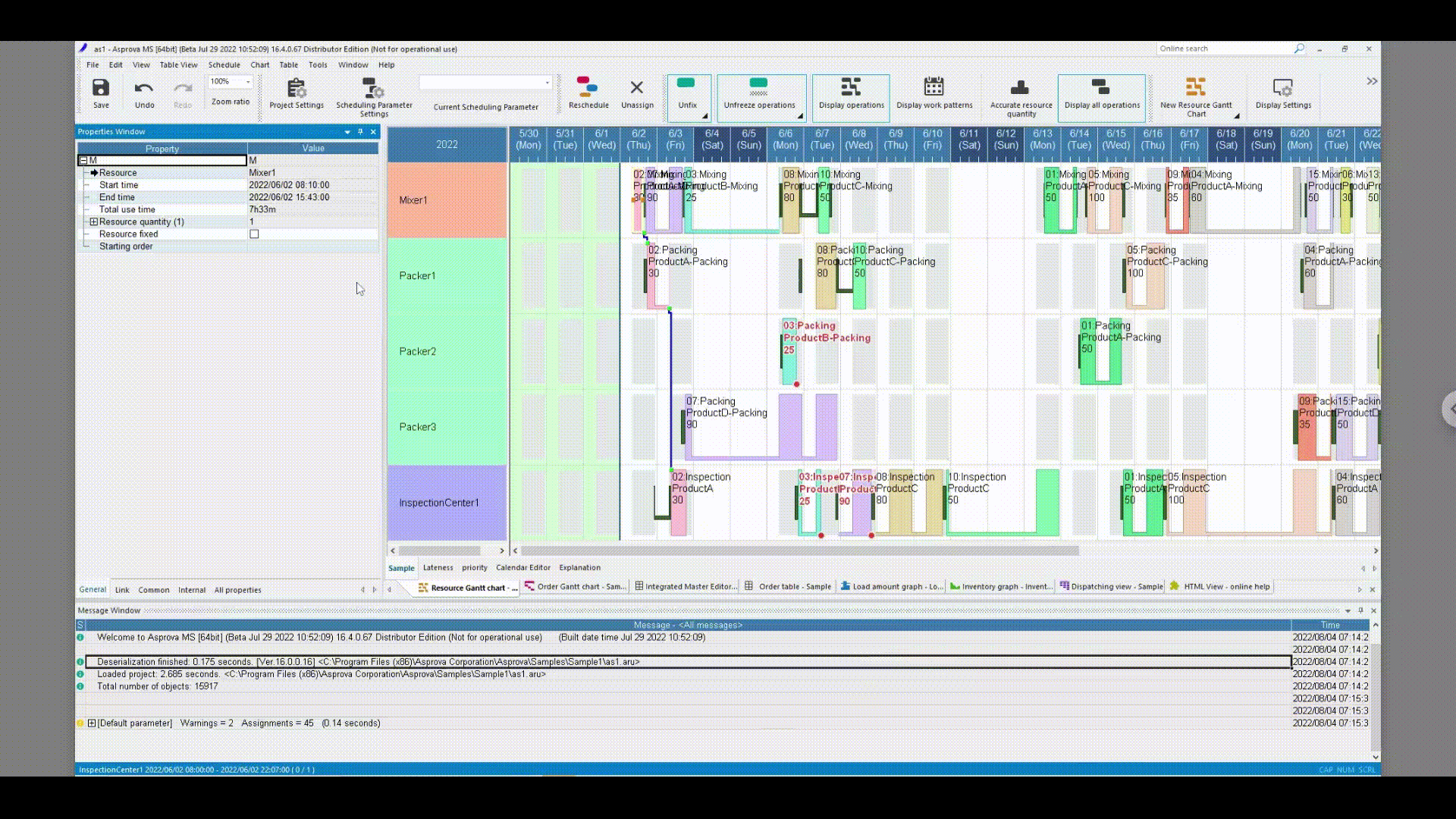The image size is (1456, 819).
Task: Switch to the Common properties tab
Action: click(x=154, y=590)
